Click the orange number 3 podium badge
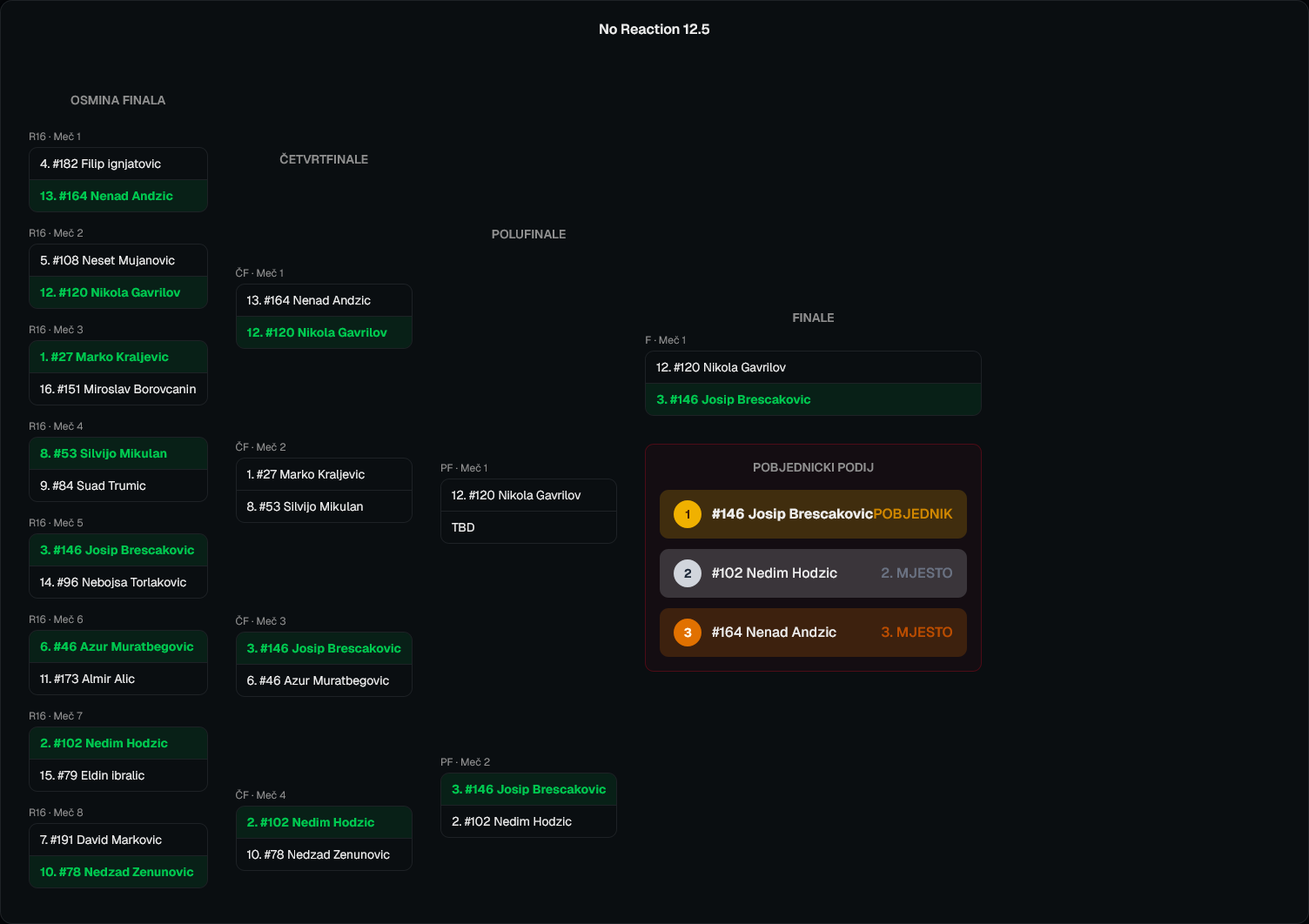This screenshot has height=924, width=1309. pyautogui.click(x=688, y=633)
